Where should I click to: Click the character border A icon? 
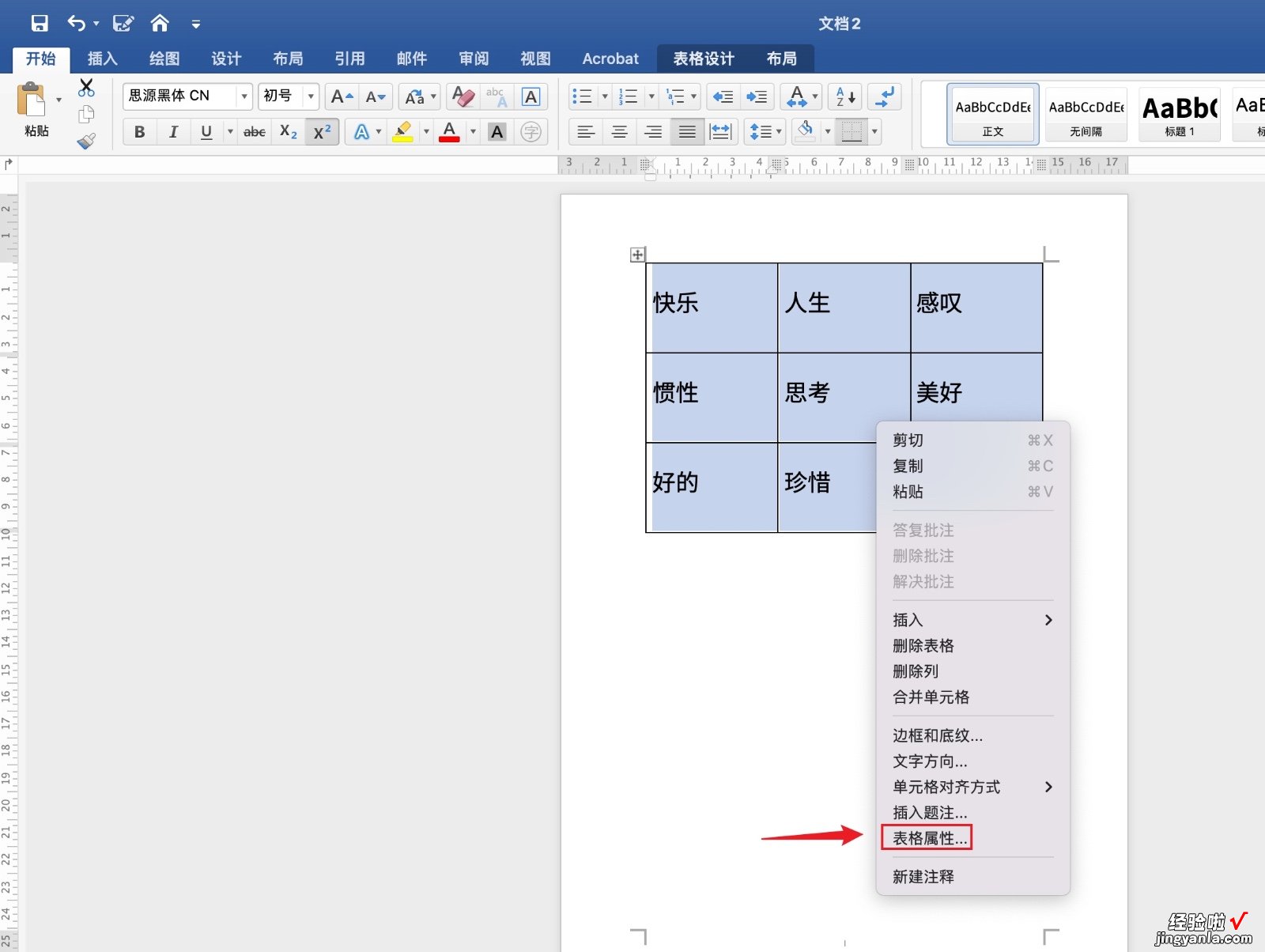pos(531,96)
